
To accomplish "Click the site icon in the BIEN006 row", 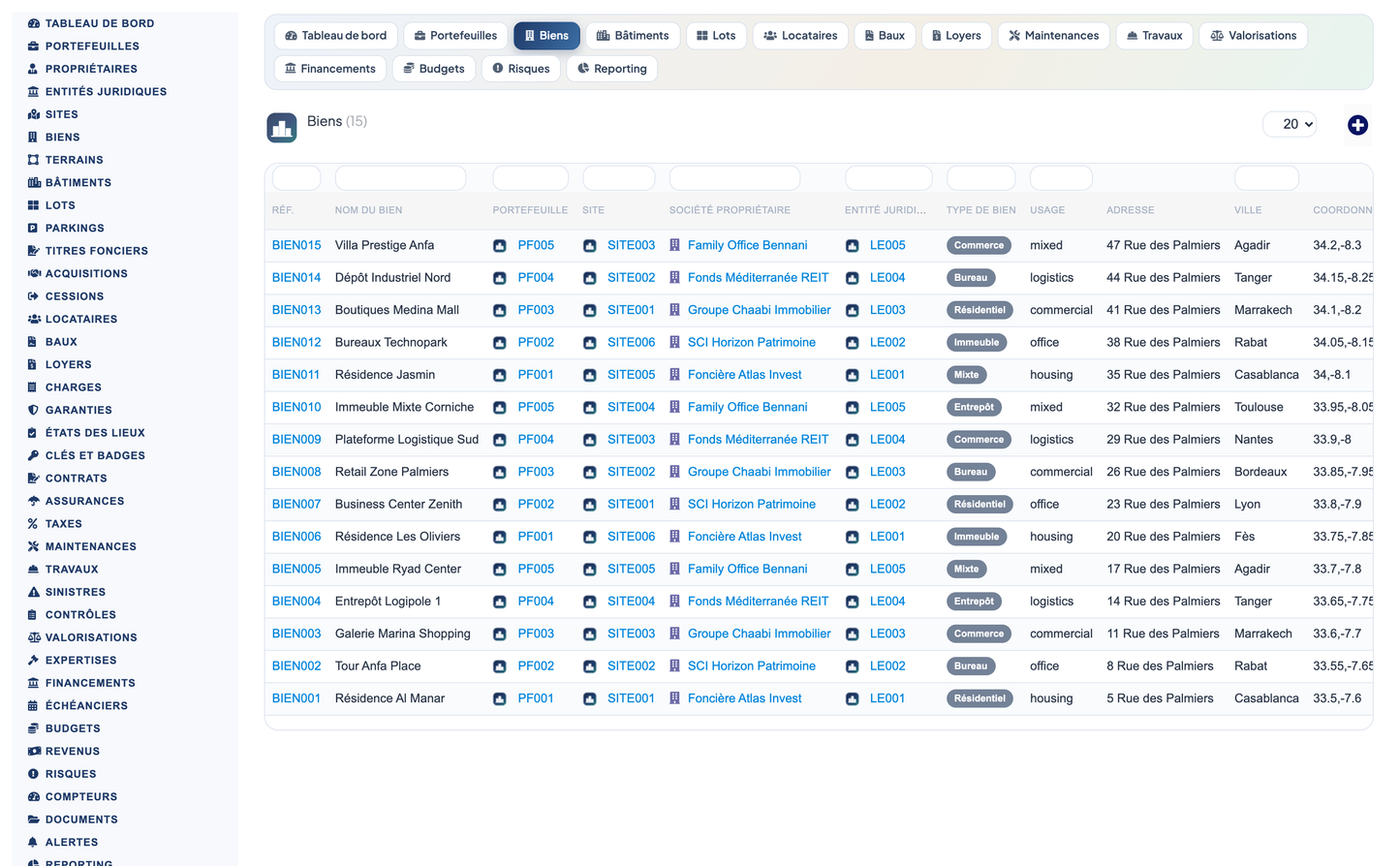I will tap(589, 537).
